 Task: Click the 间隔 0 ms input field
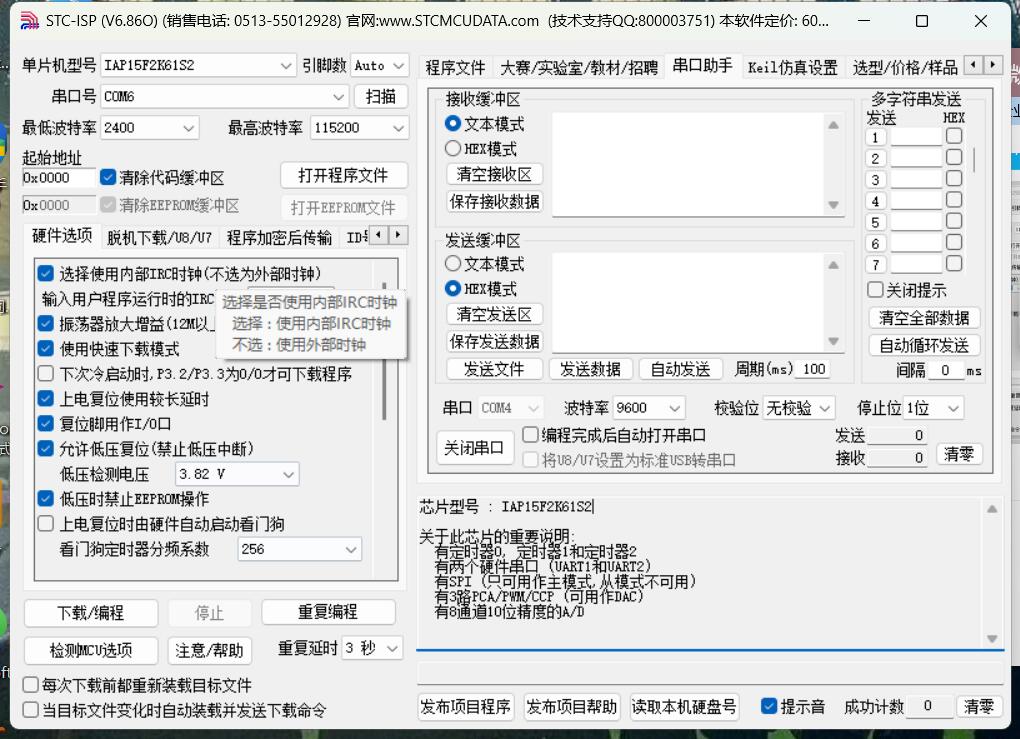pos(945,370)
